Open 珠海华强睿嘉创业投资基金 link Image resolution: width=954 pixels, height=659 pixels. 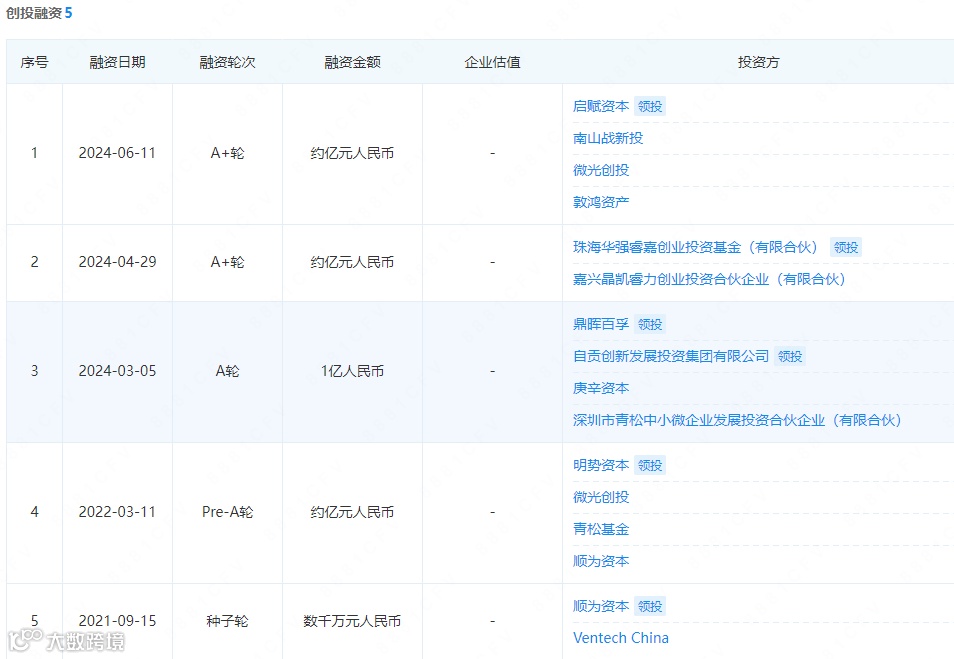[698, 247]
